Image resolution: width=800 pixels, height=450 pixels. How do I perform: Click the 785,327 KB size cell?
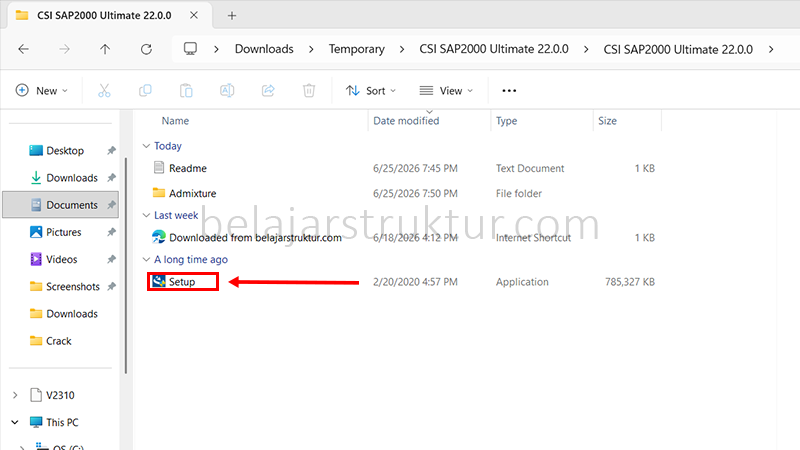(x=630, y=282)
